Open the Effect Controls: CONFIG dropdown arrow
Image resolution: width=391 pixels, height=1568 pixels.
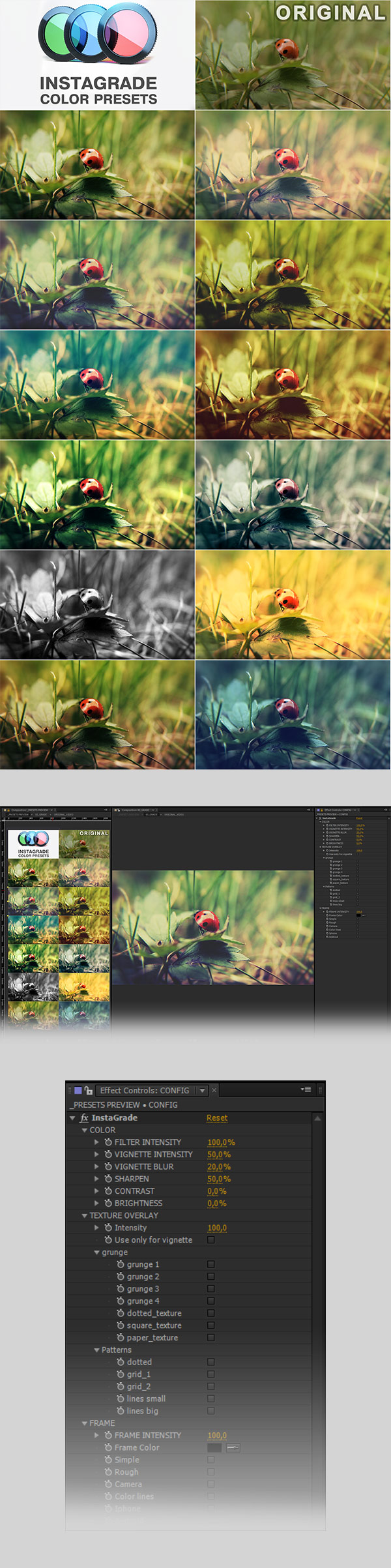[202, 1090]
